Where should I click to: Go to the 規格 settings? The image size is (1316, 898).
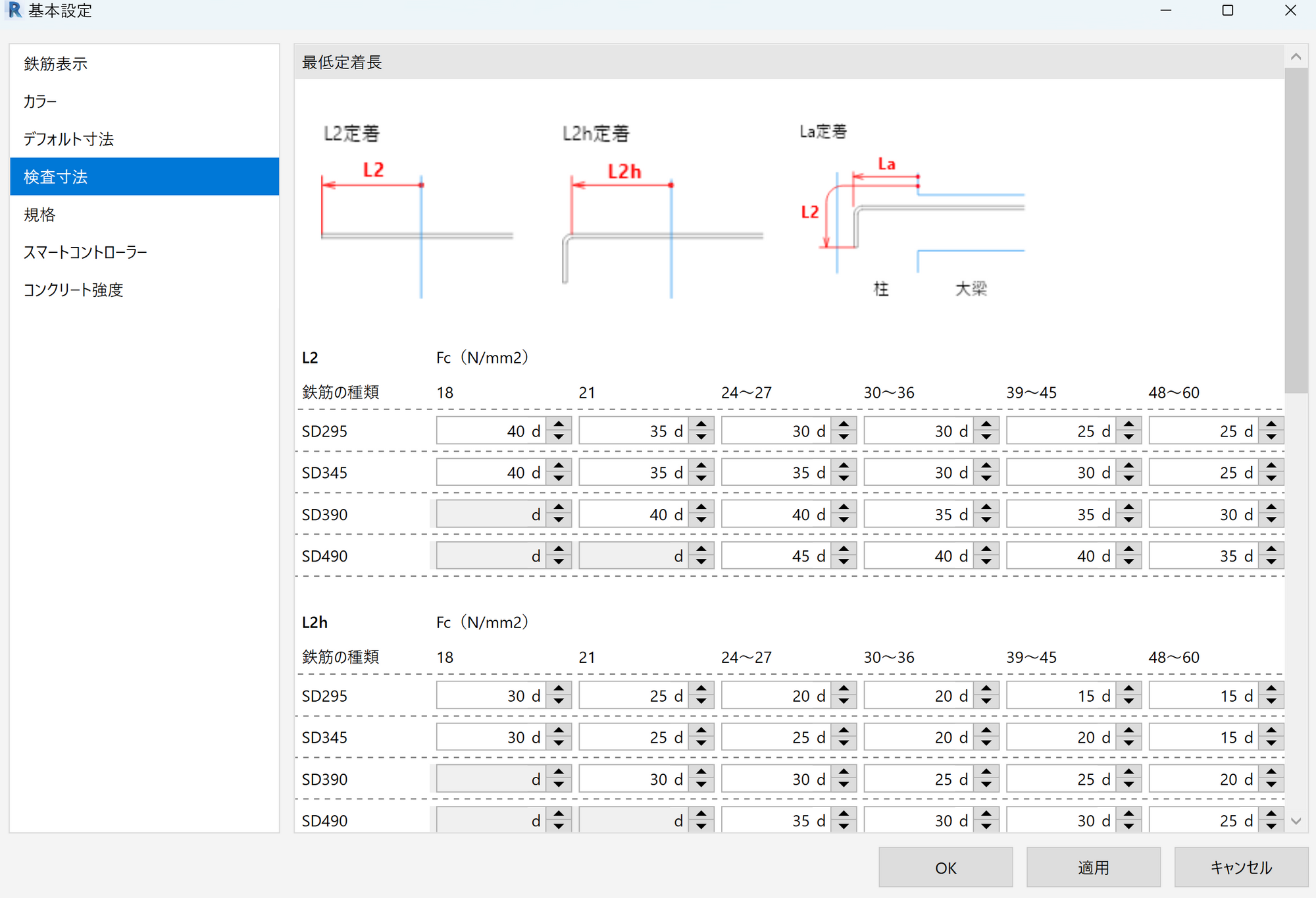(x=39, y=215)
